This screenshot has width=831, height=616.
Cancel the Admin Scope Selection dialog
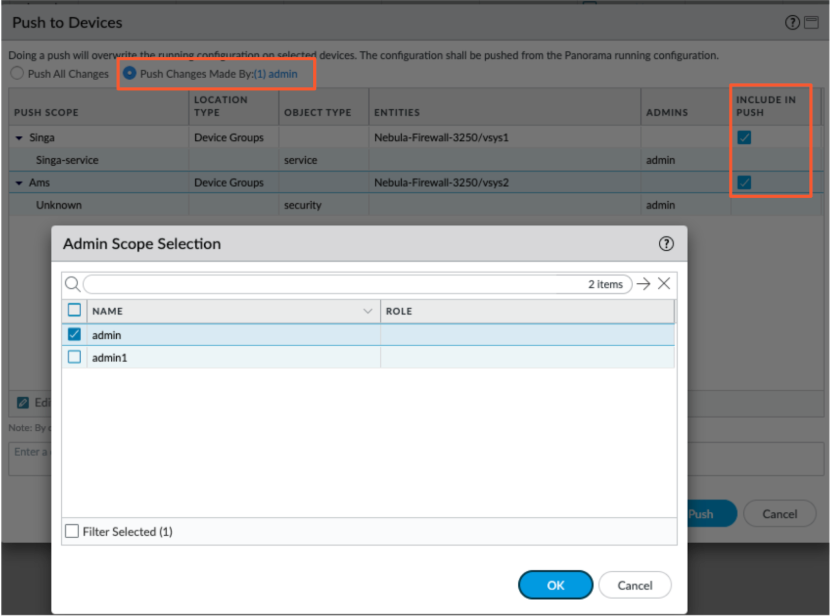pos(635,585)
